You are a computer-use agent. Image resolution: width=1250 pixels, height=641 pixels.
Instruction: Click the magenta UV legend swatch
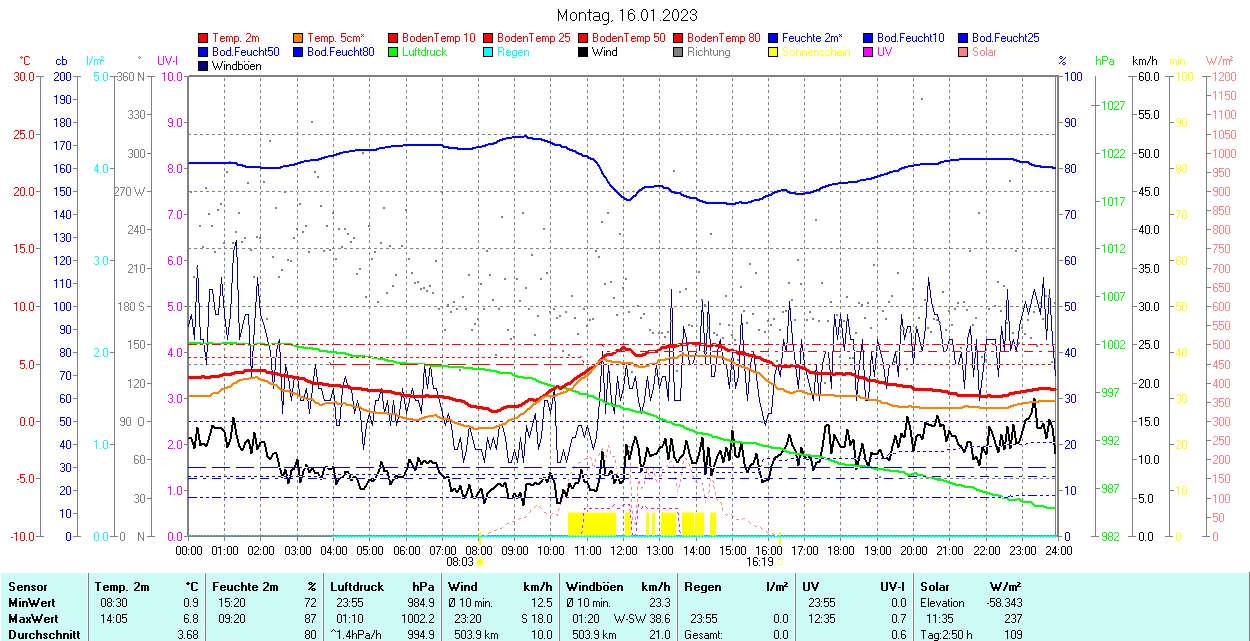[x=869, y=52]
